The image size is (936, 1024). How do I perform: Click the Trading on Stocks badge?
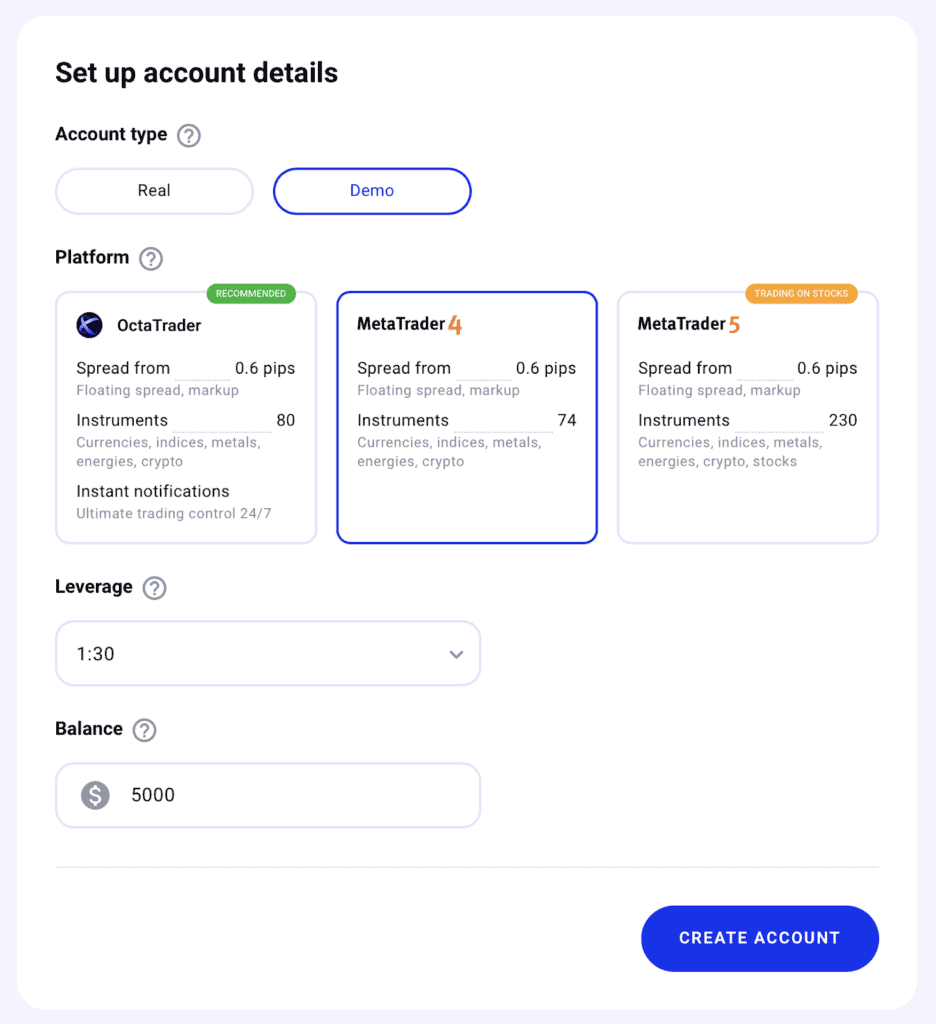pos(801,294)
